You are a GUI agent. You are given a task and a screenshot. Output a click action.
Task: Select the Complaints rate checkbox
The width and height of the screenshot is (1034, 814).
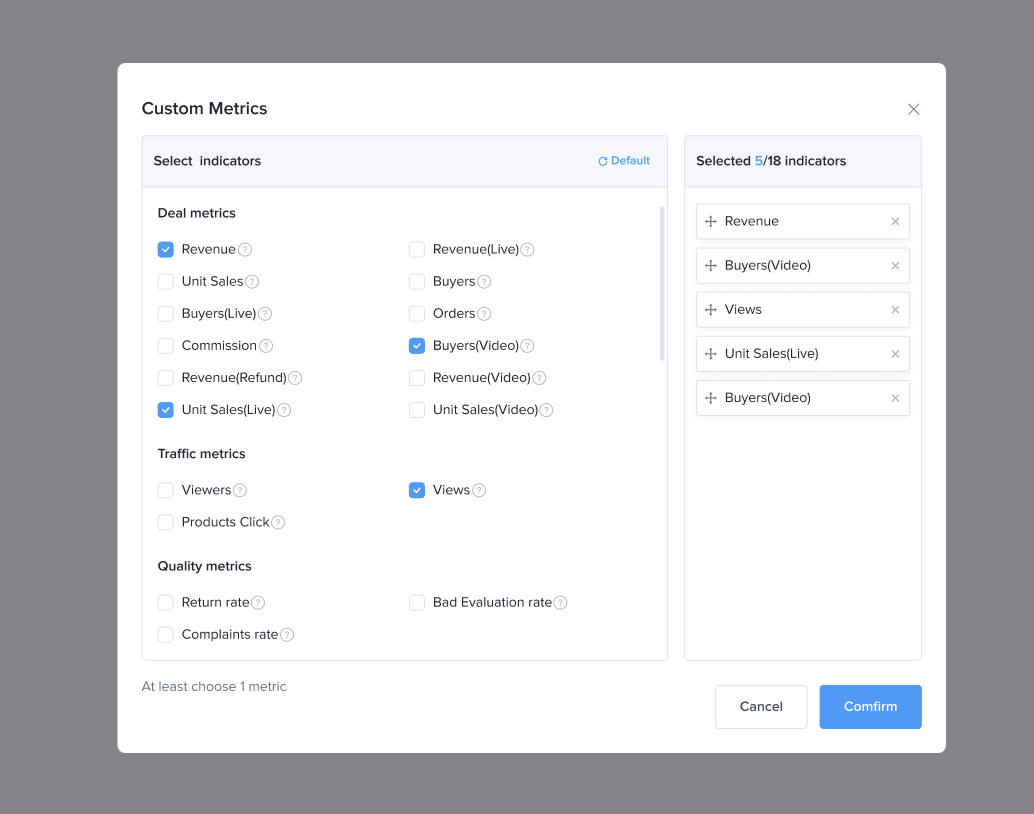click(x=166, y=635)
